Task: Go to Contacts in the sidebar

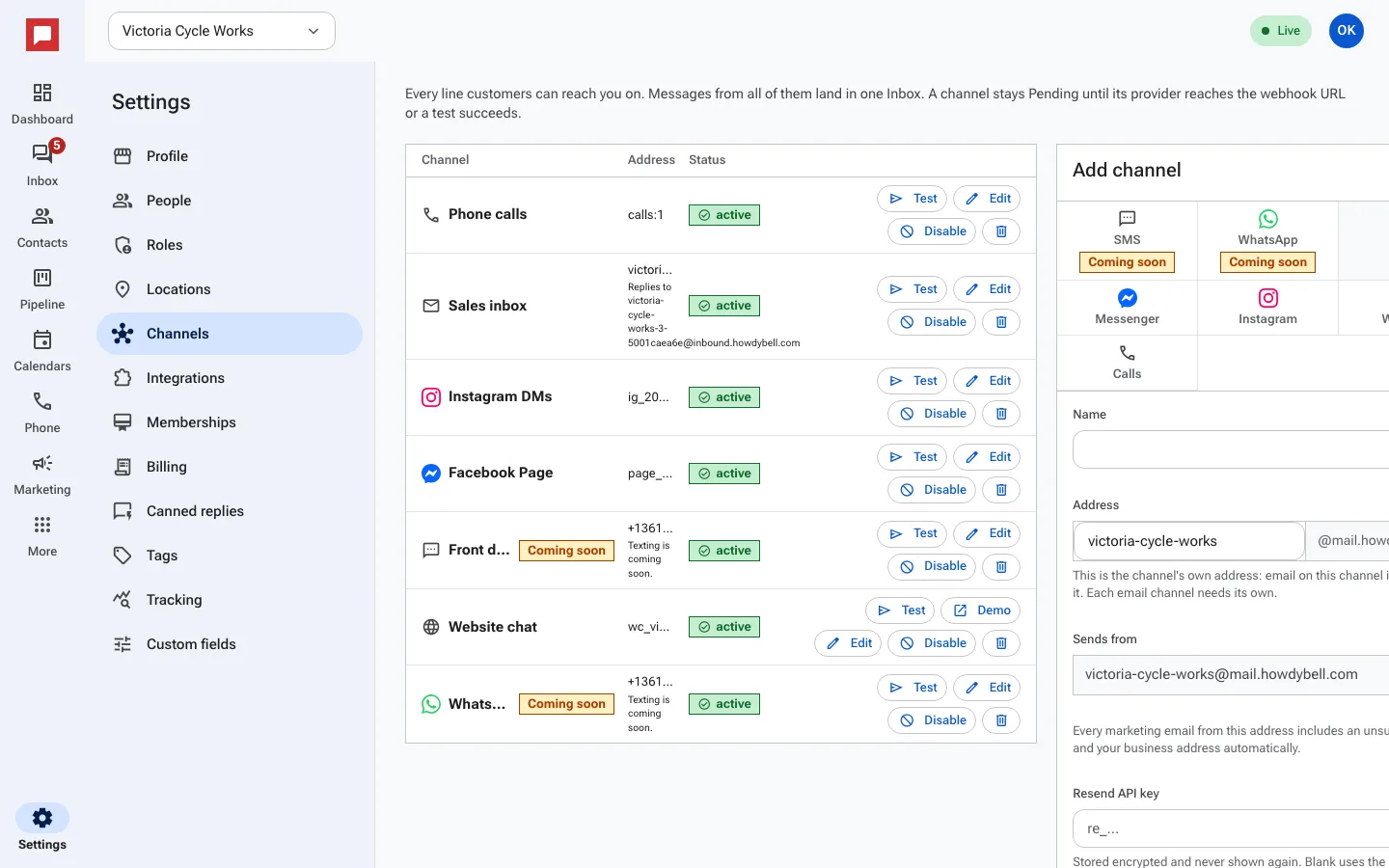Action: click(x=42, y=228)
